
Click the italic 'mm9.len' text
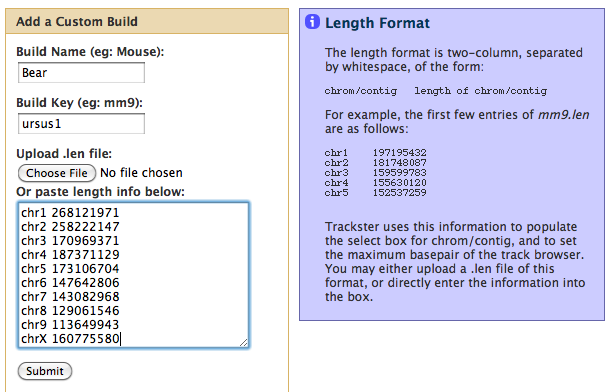click(x=564, y=115)
